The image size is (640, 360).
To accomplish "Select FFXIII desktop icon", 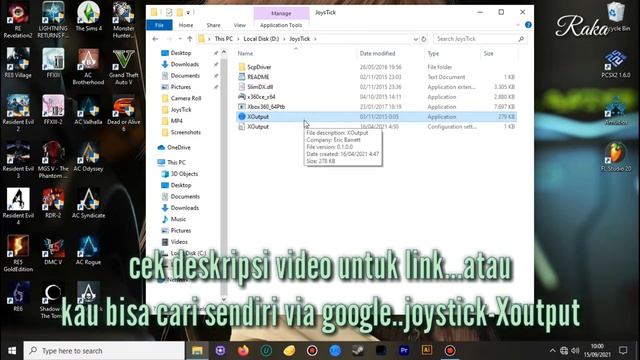I will 53,63.
